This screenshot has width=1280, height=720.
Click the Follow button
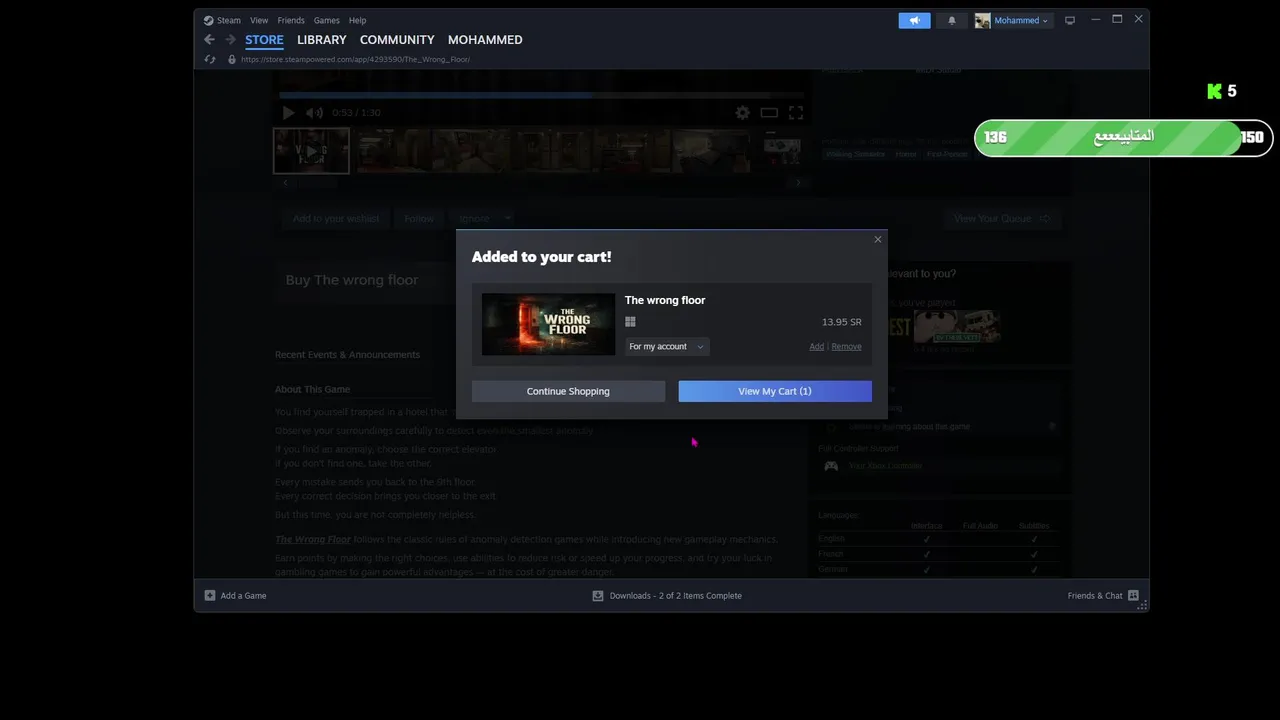pos(419,218)
